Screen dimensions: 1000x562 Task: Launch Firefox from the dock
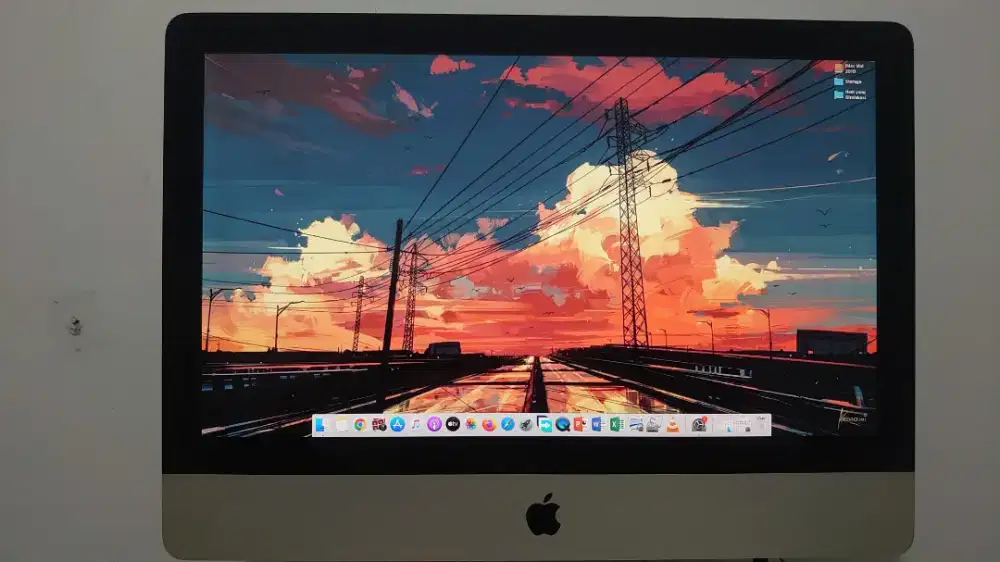489,424
